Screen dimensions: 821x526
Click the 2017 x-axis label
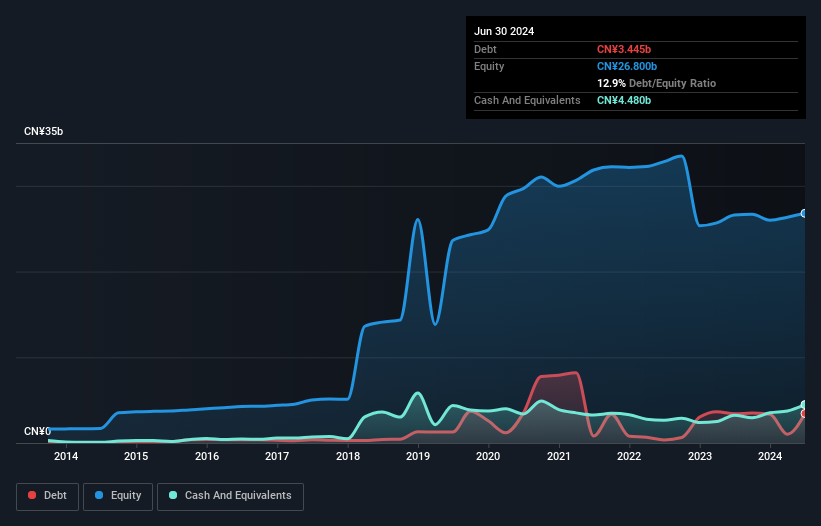point(277,456)
